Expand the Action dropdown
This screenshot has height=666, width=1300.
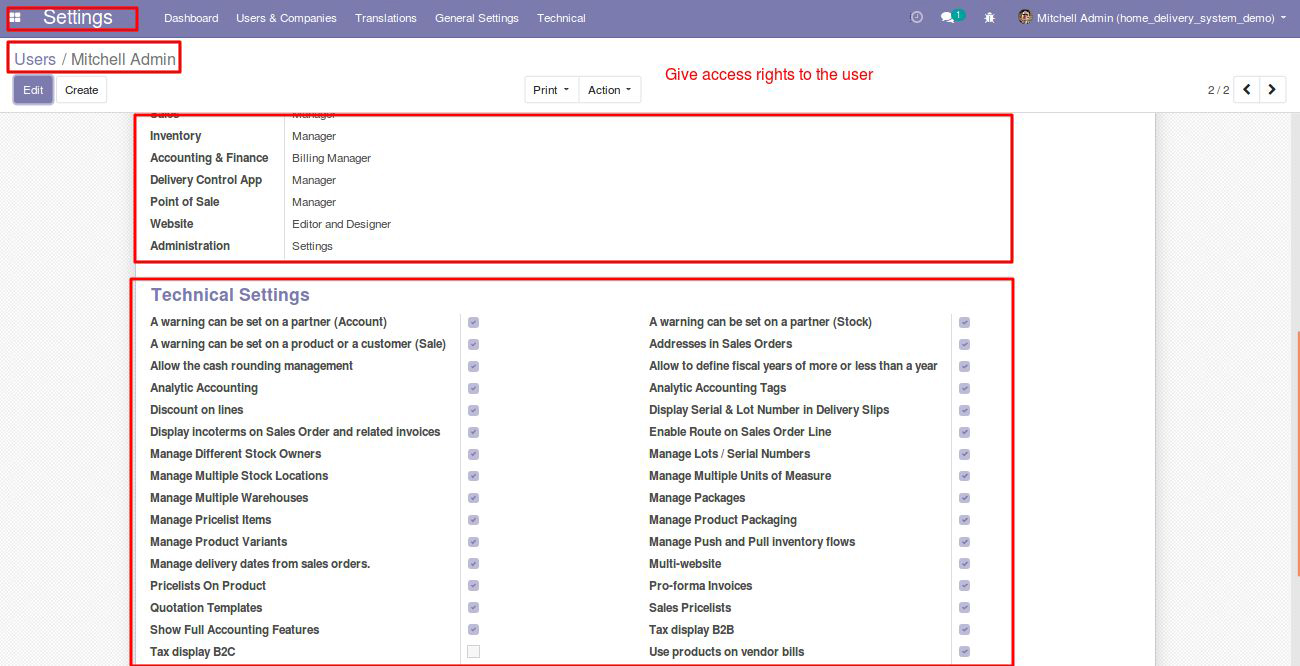click(x=609, y=90)
